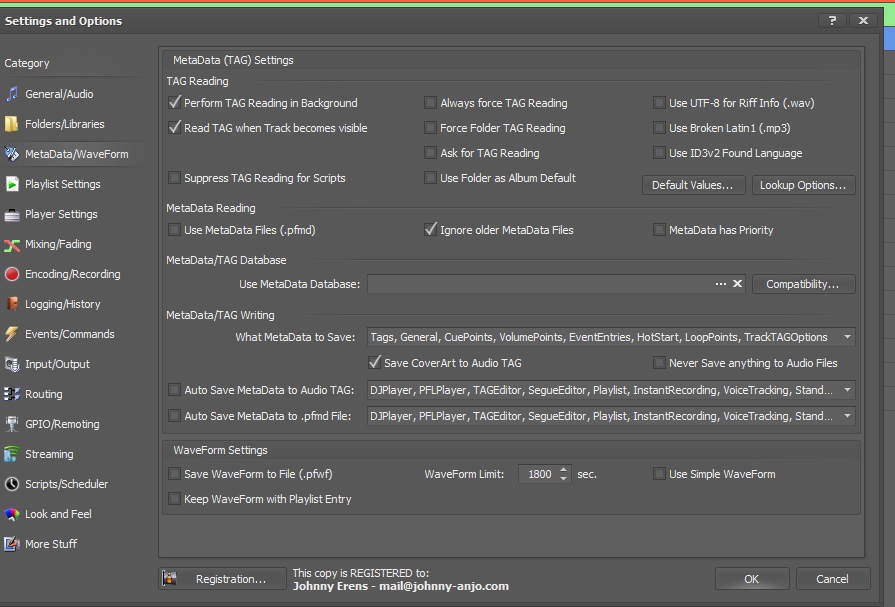Click the Scripts/Scheduler clock icon
The image size is (895, 607).
pyautogui.click(x=12, y=484)
